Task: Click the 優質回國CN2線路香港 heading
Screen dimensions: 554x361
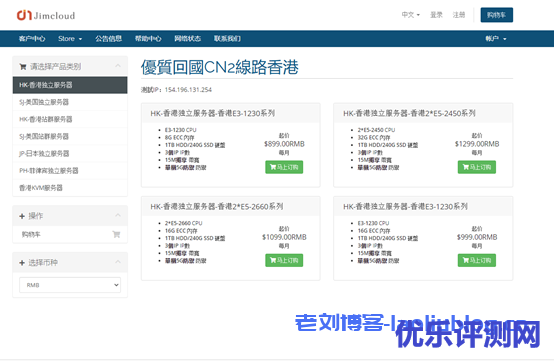Action: (x=220, y=67)
